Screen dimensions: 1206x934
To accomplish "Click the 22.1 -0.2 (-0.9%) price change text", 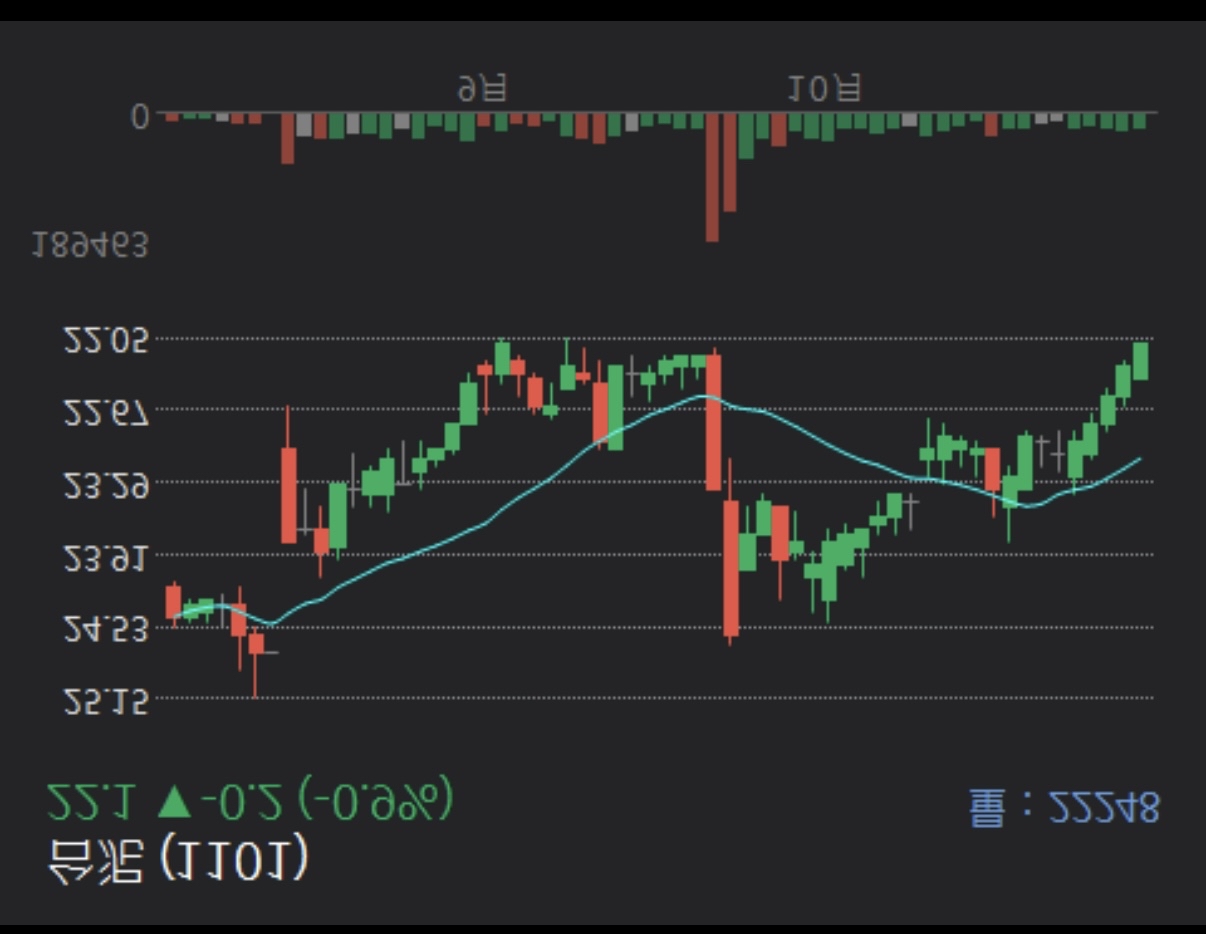I will (x=250, y=800).
